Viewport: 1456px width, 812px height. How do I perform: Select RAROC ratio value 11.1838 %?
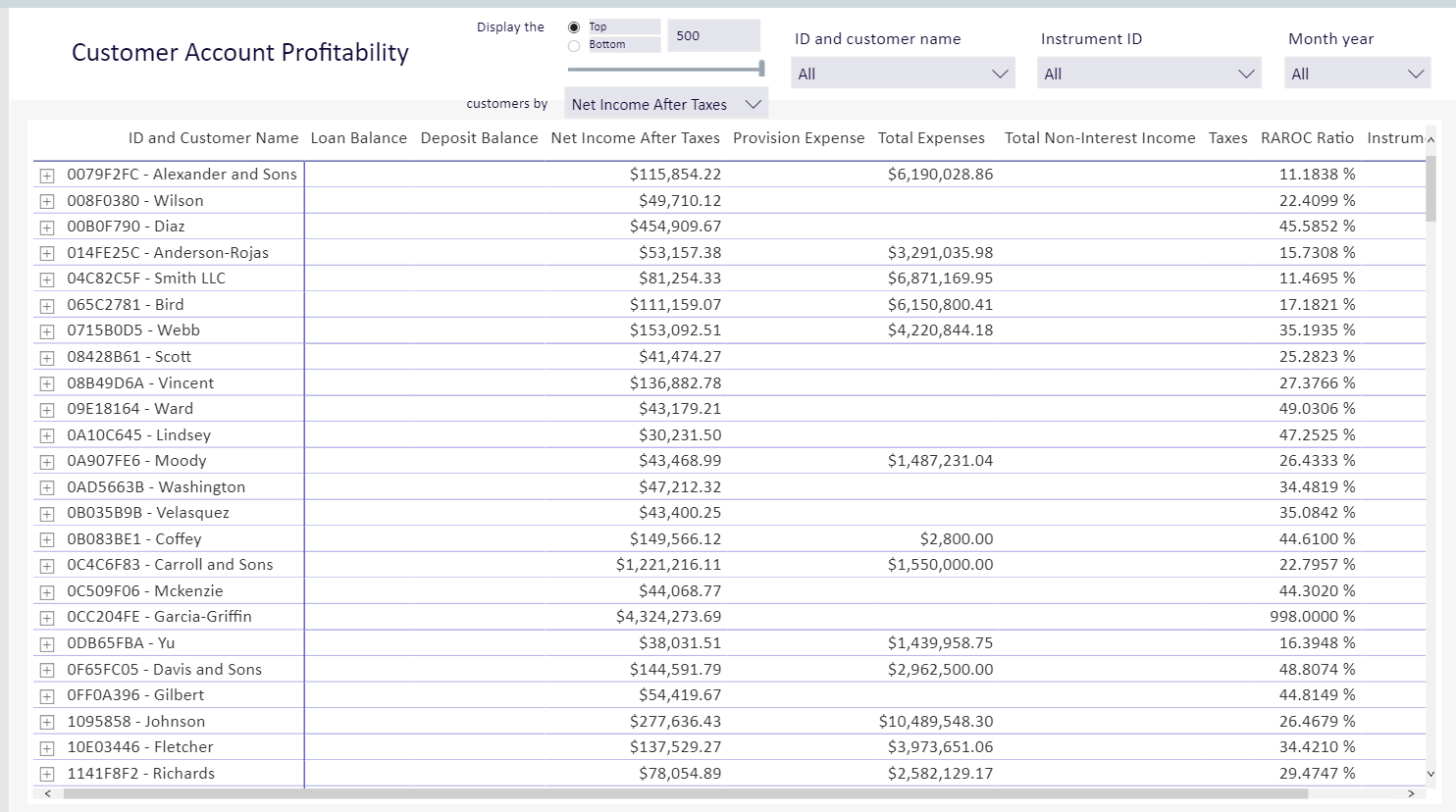coord(1317,175)
